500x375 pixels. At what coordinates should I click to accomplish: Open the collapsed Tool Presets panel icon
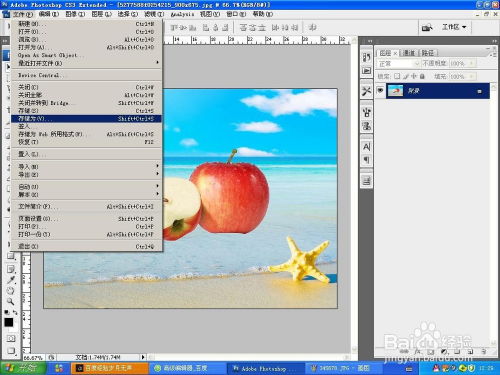pyautogui.click(x=367, y=91)
